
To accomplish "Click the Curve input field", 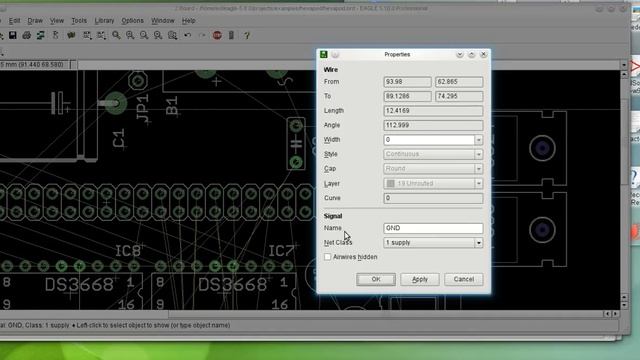I will pos(433,198).
